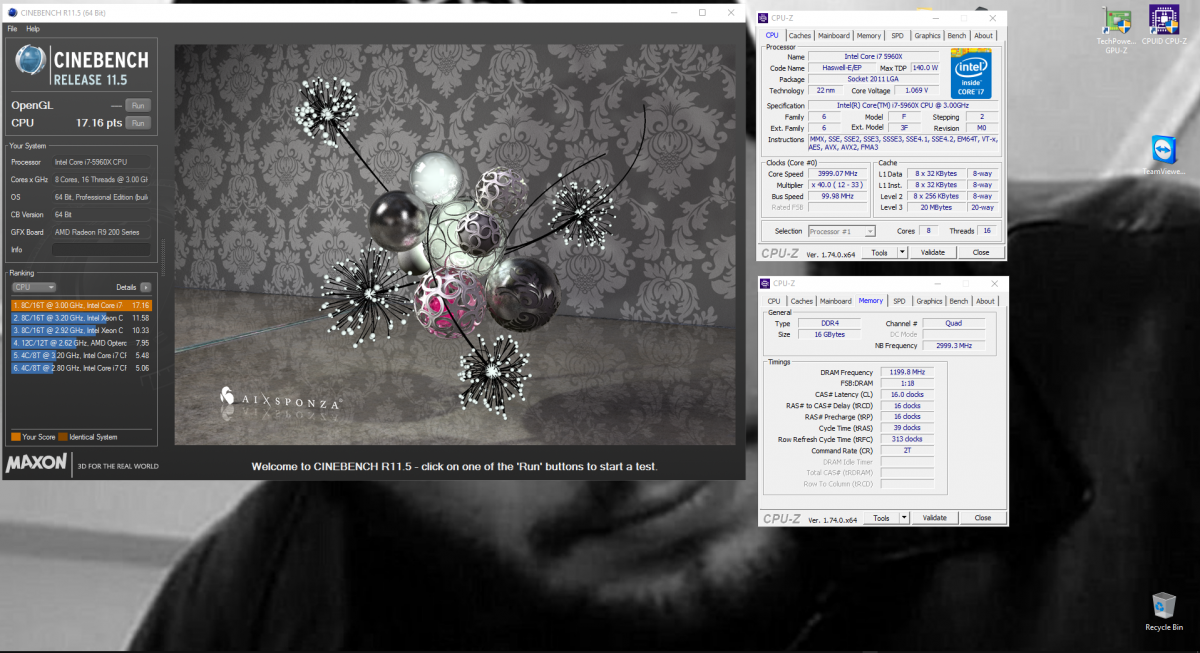Open the File menu in Cinebench
Screen dimensions: 1200x653
click(12, 29)
